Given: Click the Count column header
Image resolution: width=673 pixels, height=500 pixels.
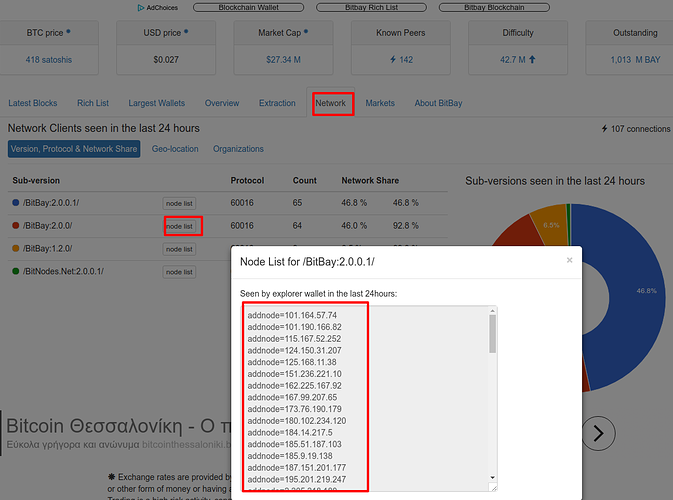Looking at the screenshot, I should (305, 181).
